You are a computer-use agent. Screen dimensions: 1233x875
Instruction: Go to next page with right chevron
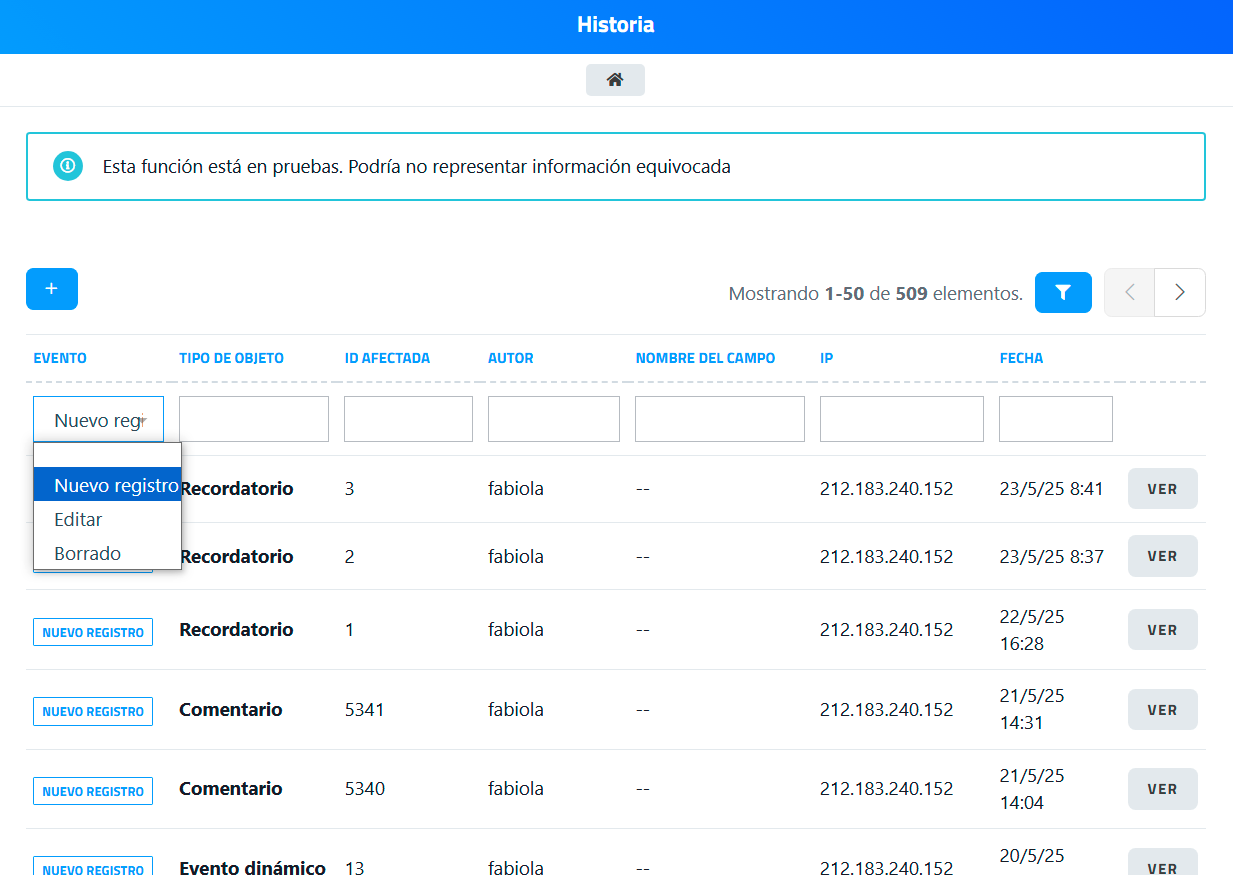(x=1180, y=293)
